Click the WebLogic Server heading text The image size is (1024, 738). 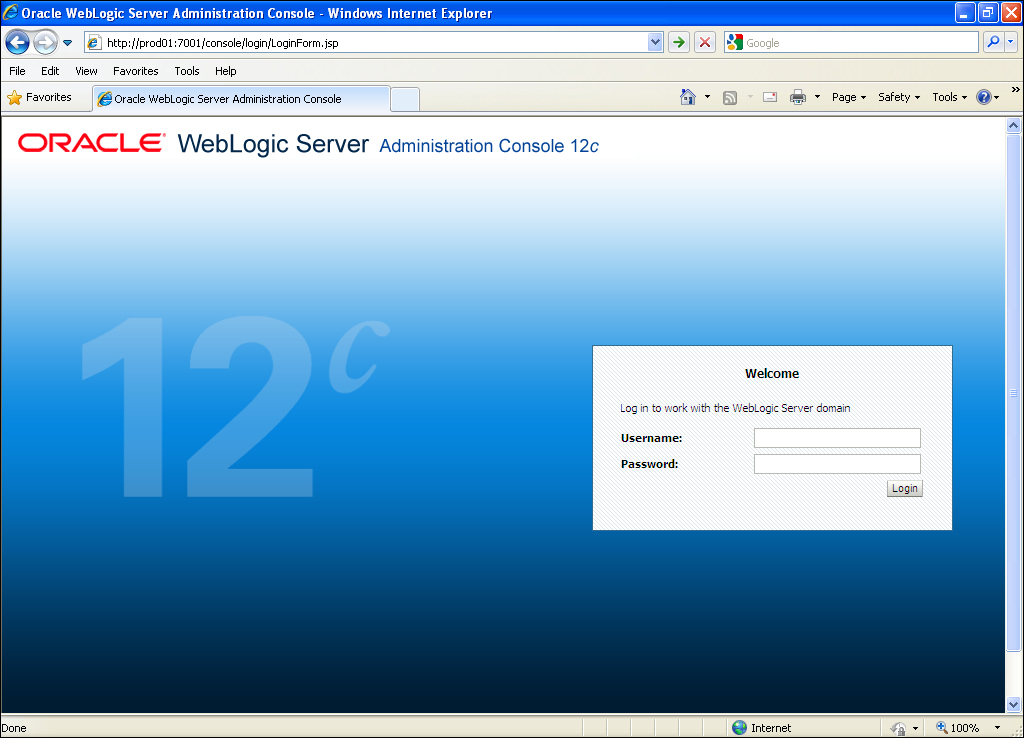click(273, 144)
